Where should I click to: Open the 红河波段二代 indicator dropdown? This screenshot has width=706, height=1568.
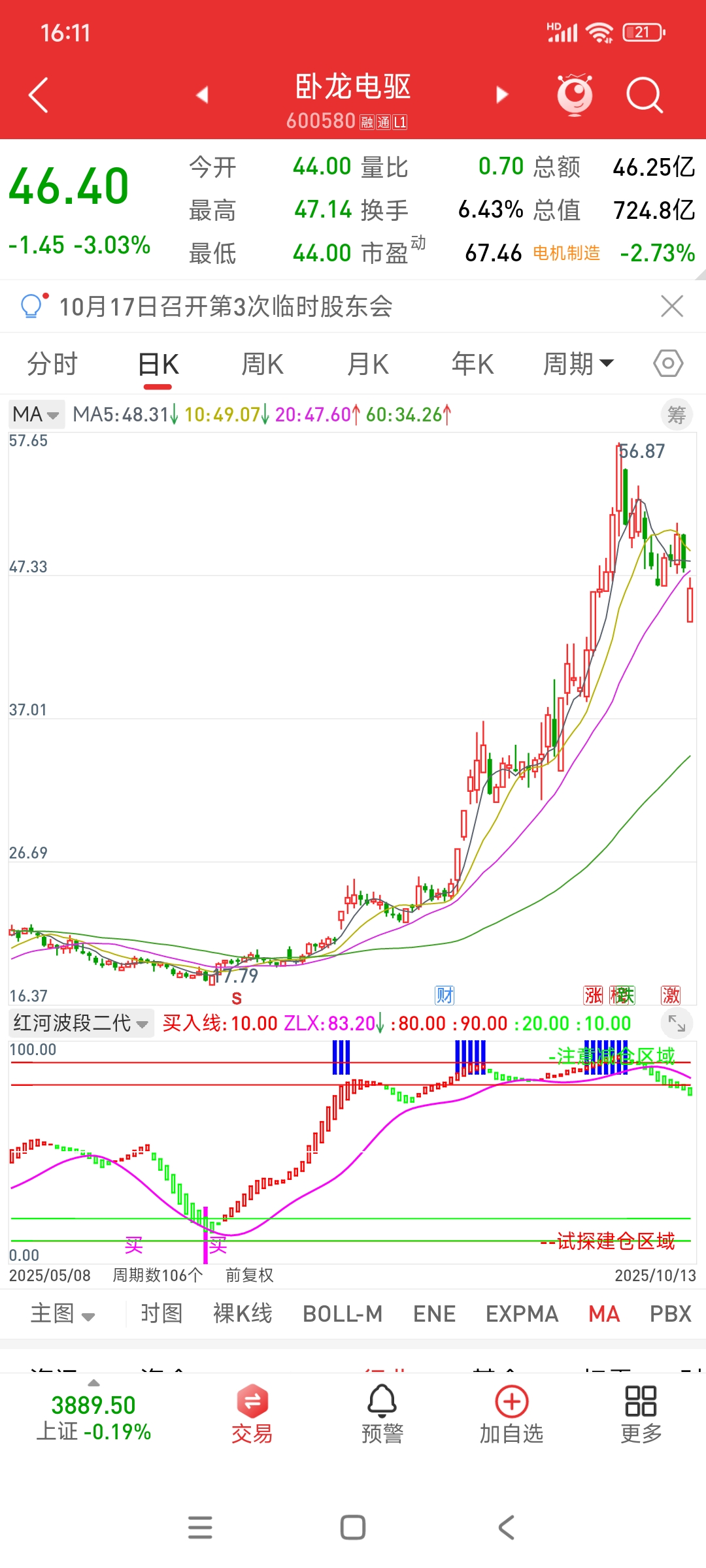[81, 1023]
